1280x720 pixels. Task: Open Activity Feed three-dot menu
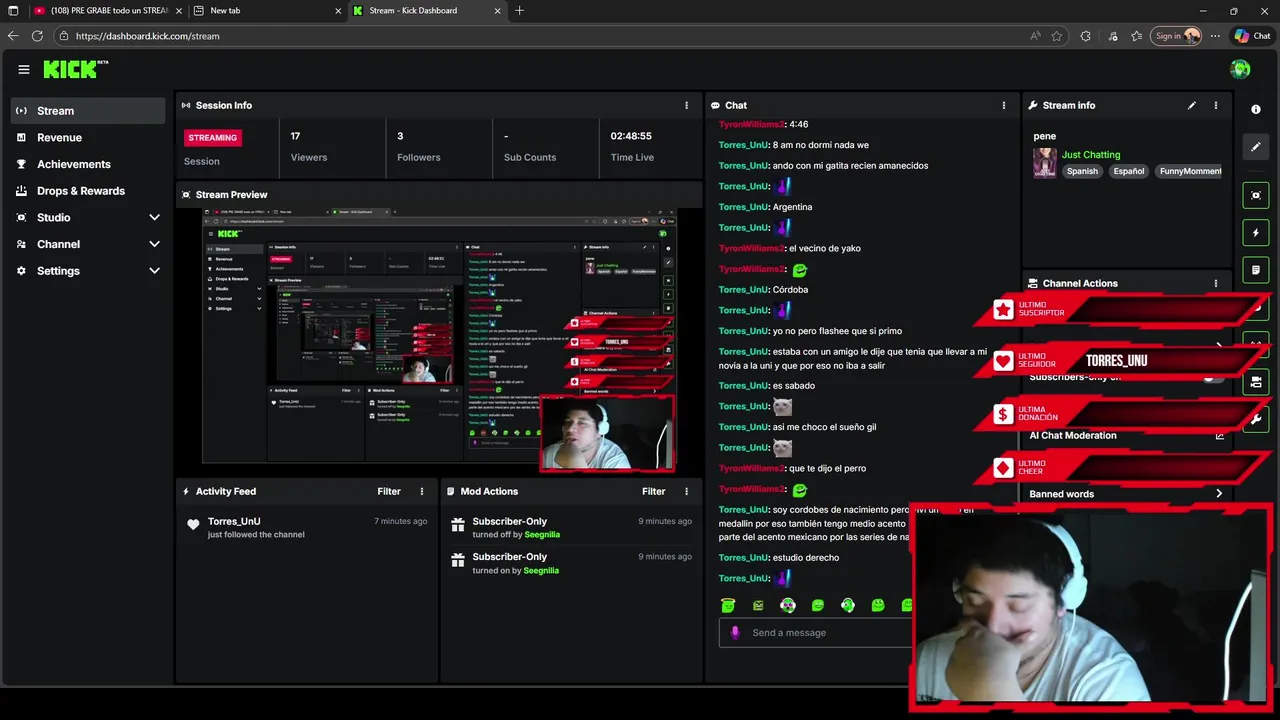click(422, 491)
